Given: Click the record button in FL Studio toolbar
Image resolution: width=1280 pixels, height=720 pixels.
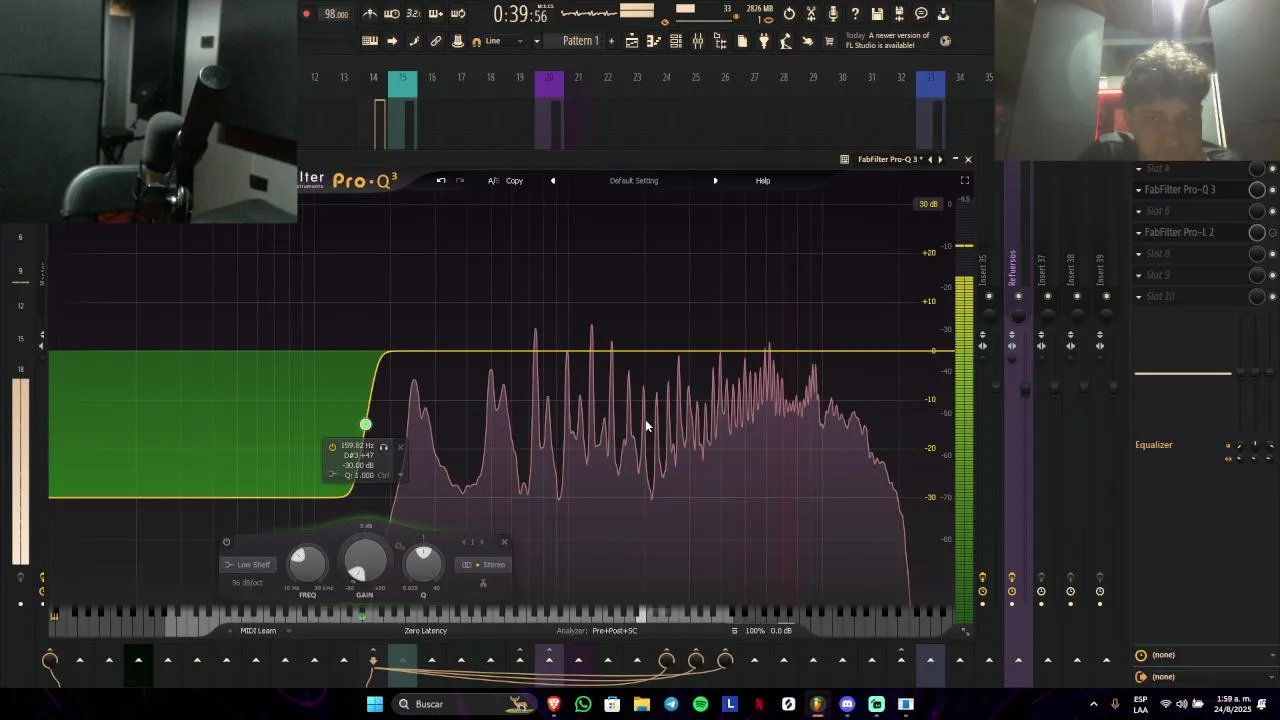Looking at the screenshot, I should [x=306, y=14].
